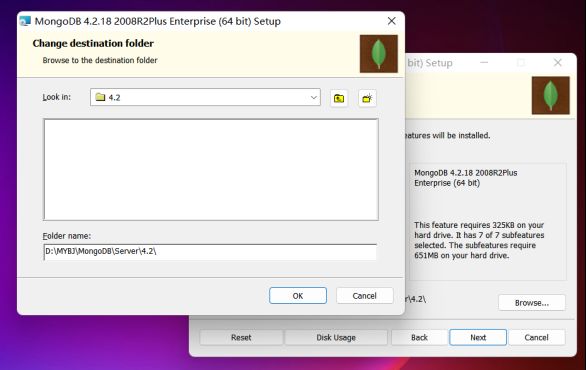The image size is (586, 370).
Task: Go Back in the background Setup window
Action: pos(419,337)
